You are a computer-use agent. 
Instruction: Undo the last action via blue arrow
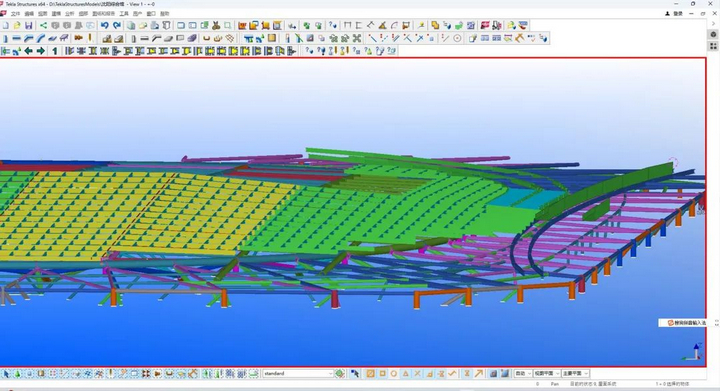105,25
